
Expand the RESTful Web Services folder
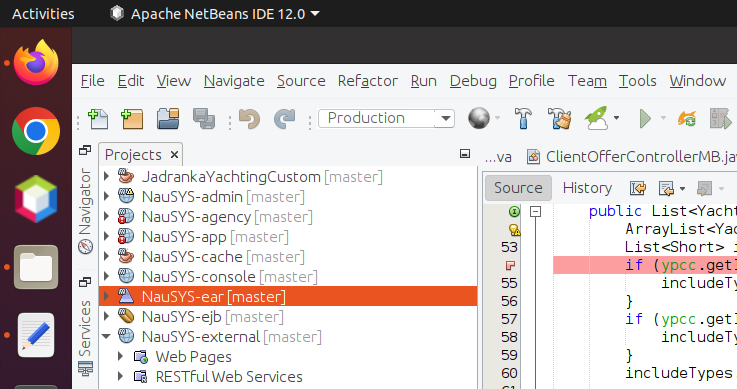click(x=120, y=376)
